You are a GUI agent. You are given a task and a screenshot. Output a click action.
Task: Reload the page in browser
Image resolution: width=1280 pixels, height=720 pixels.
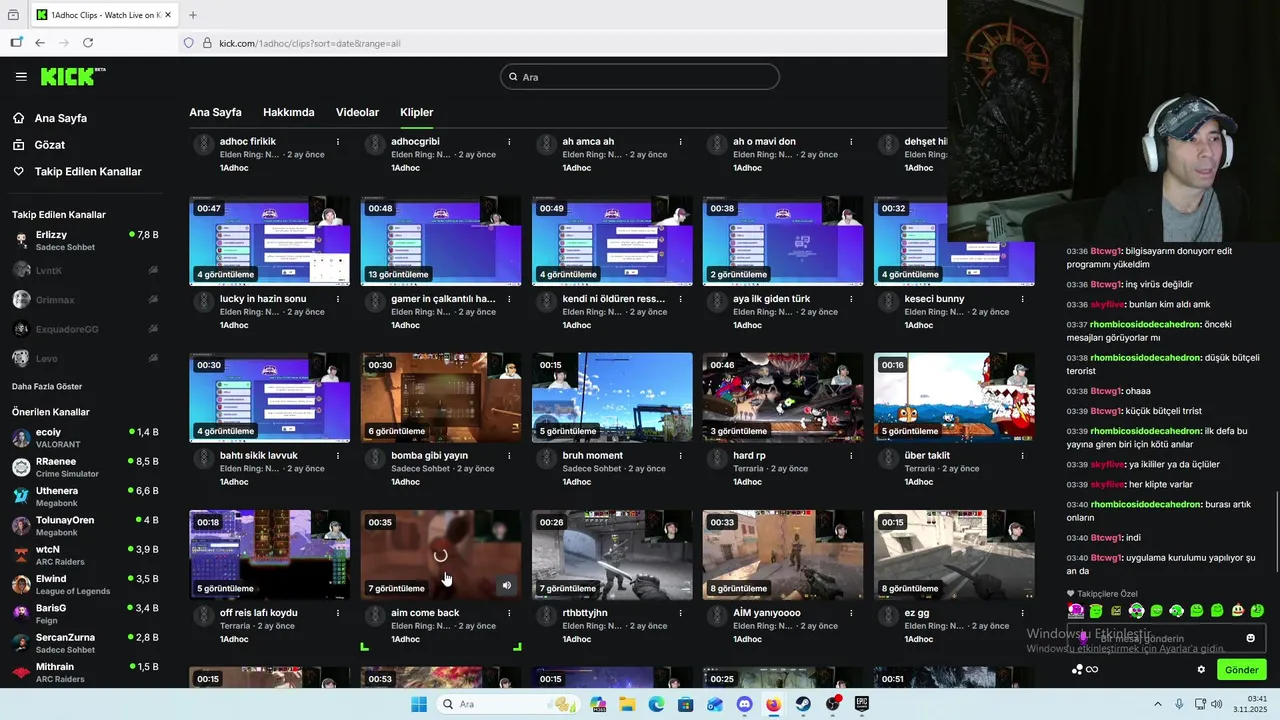tap(88, 43)
